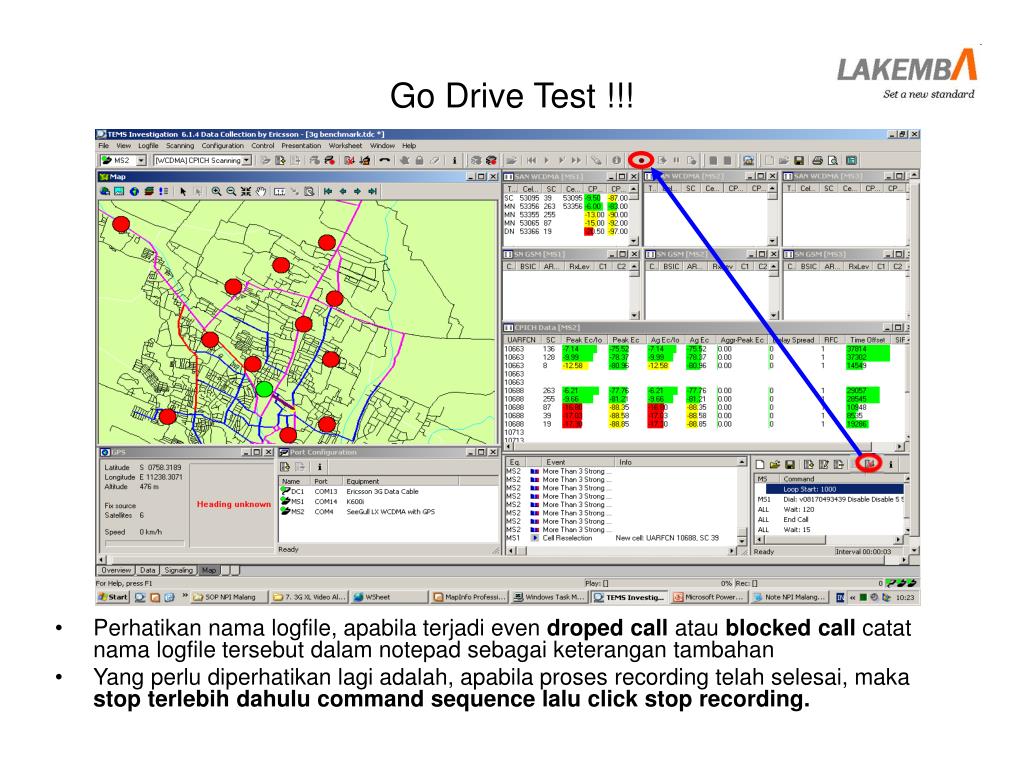Switch to the Data worksheet tab
The height and width of the screenshot is (768, 1024).
pyautogui.click(x=148, y=570)
